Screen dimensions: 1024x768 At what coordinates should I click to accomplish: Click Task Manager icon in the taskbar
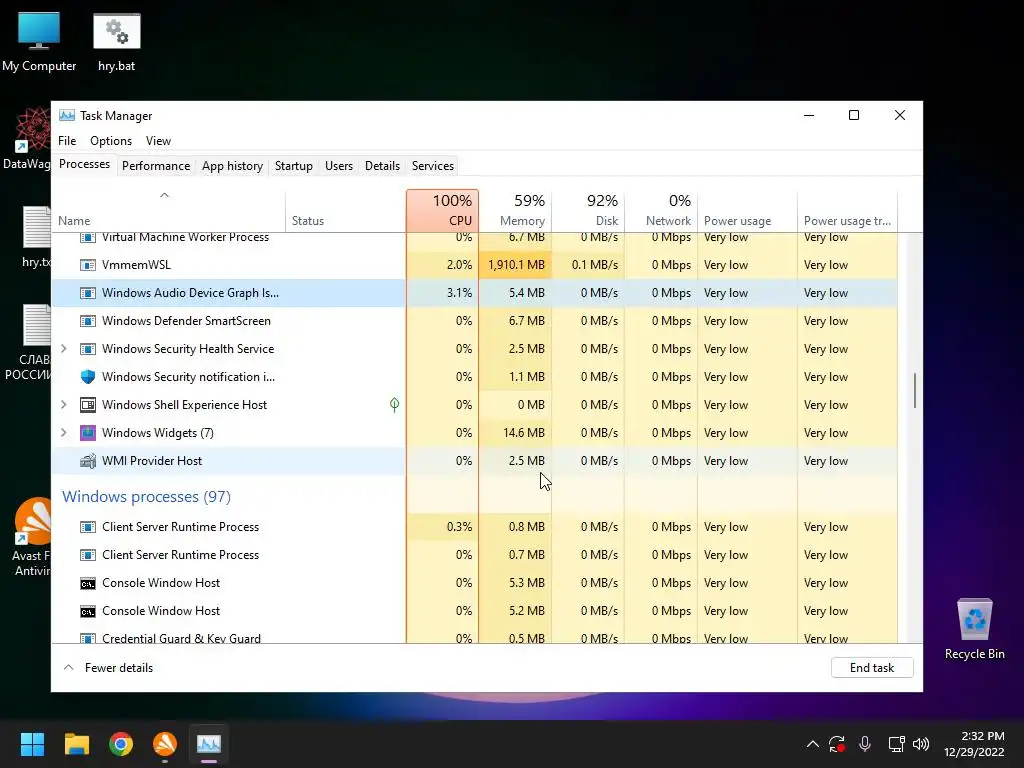209,744
